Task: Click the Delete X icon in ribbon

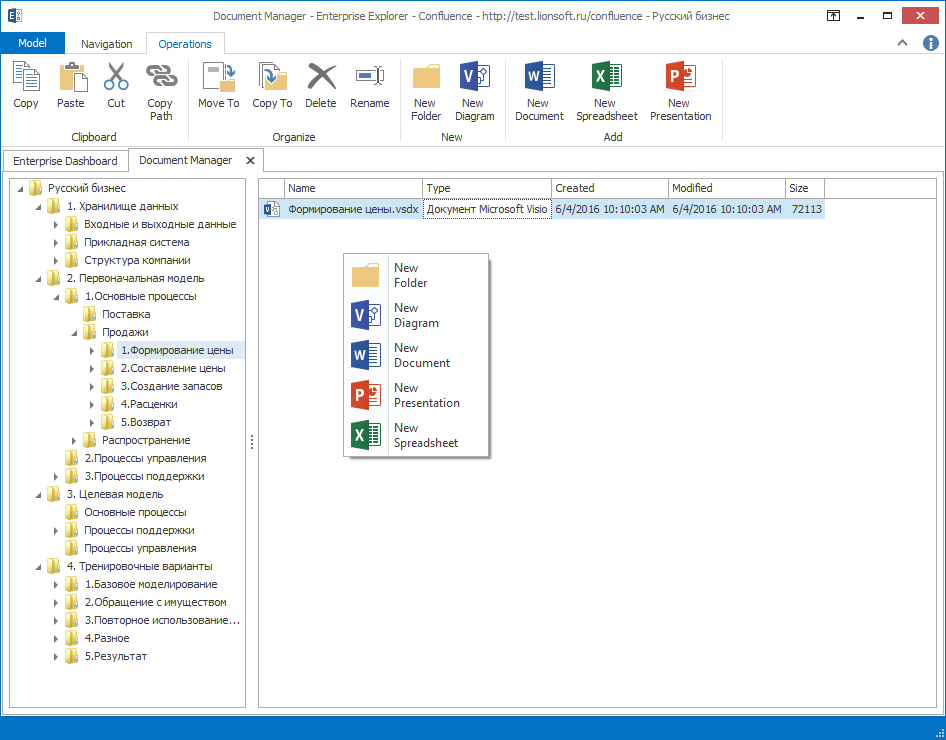Action: (321, 78)
